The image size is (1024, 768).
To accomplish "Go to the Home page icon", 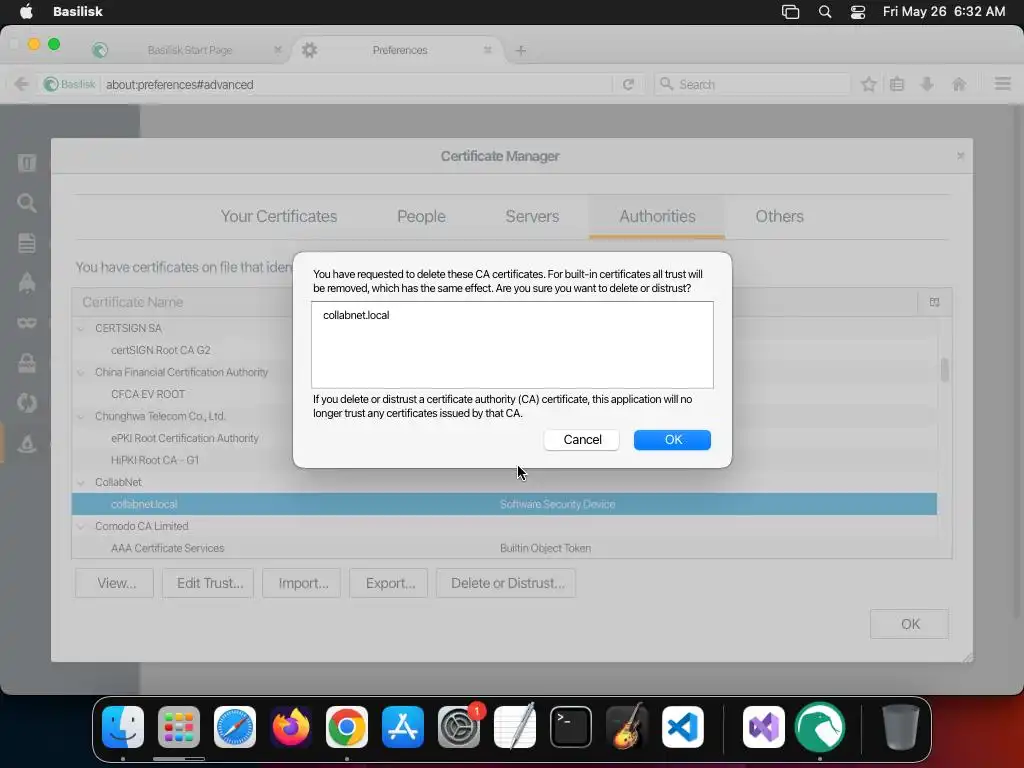I will 959,84.
